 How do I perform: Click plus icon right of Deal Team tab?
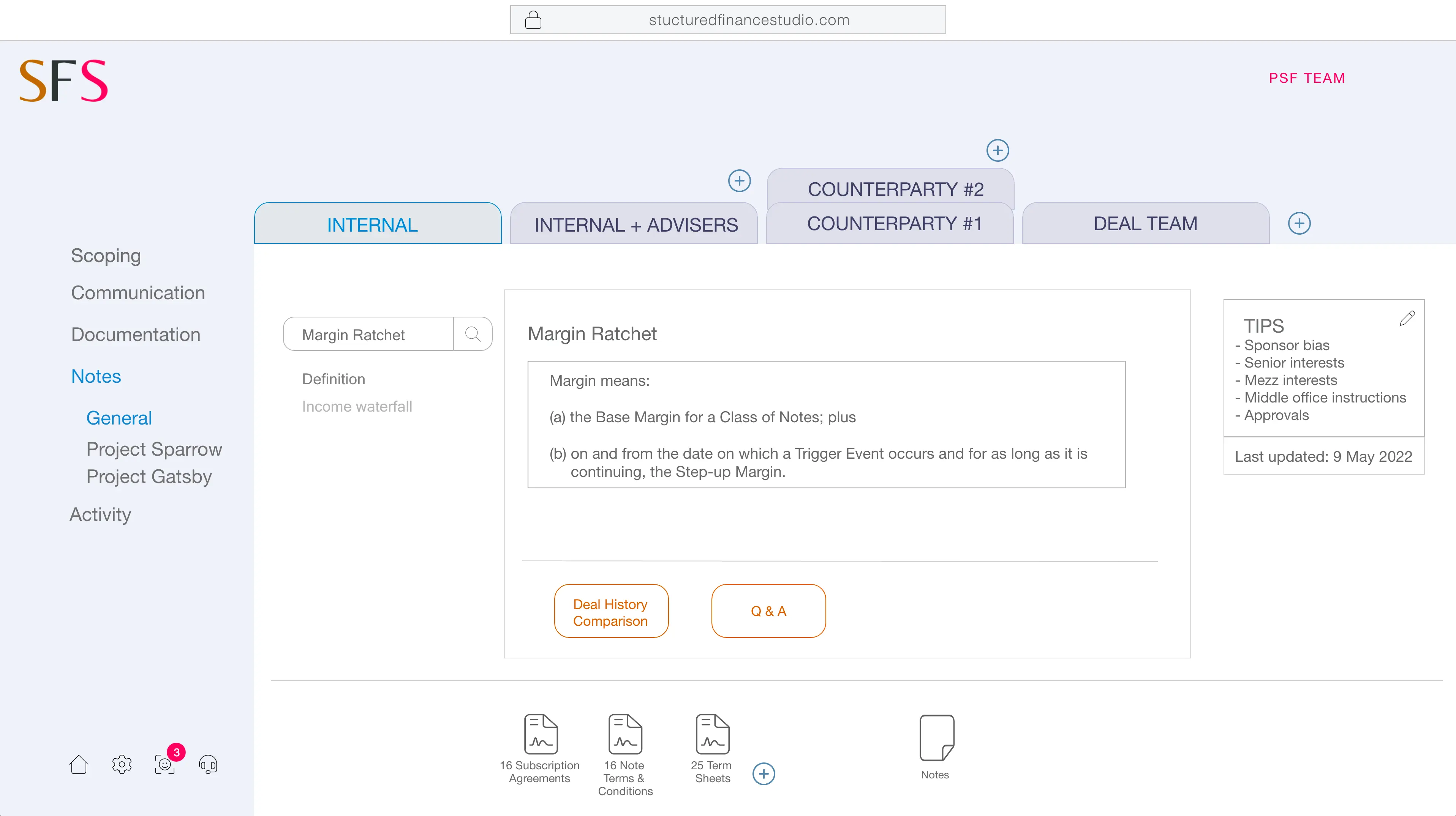(x=1299, y=223)
